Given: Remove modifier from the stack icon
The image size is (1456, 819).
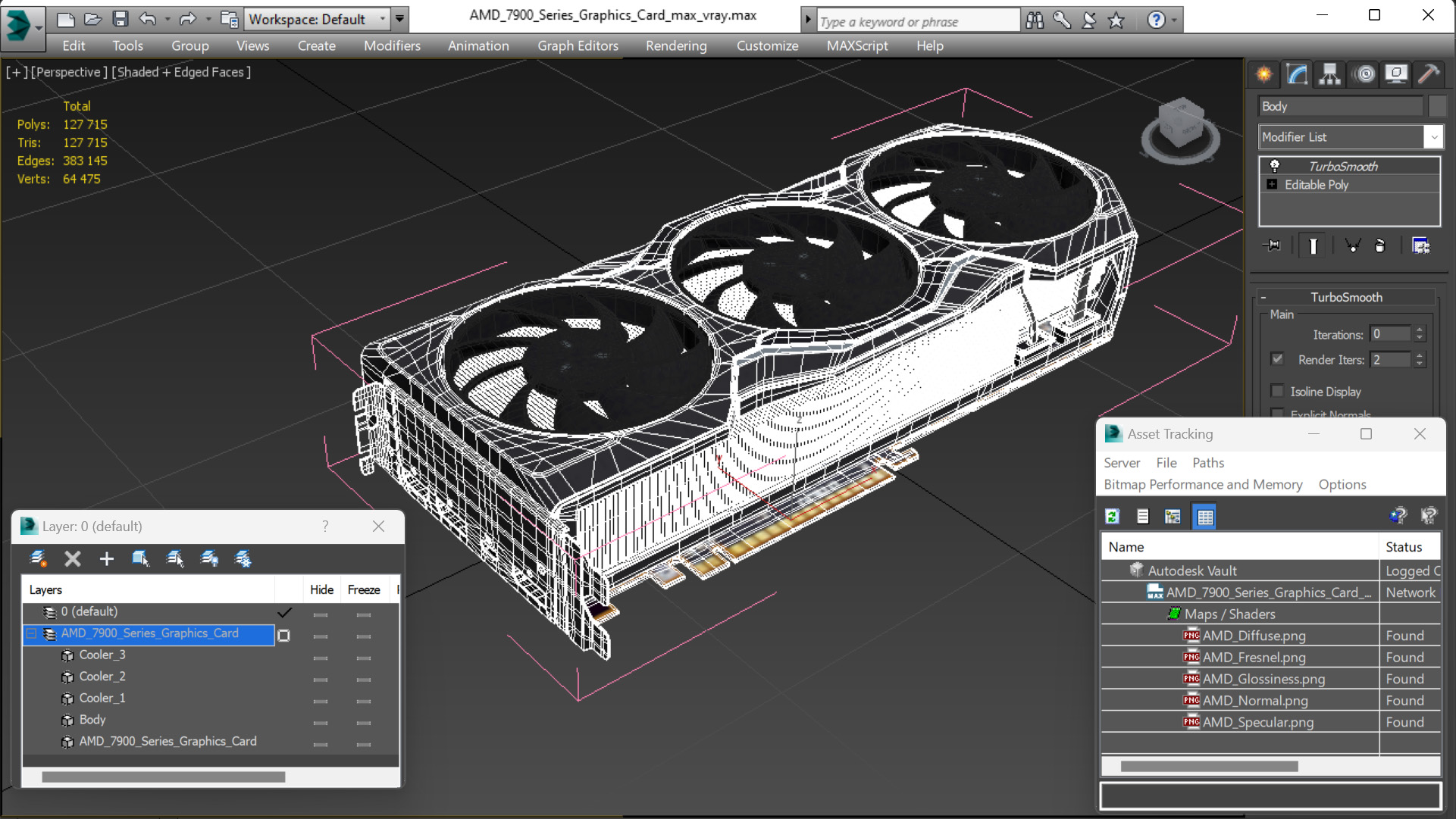Looking at the screenshot, I should point(1380,245).
